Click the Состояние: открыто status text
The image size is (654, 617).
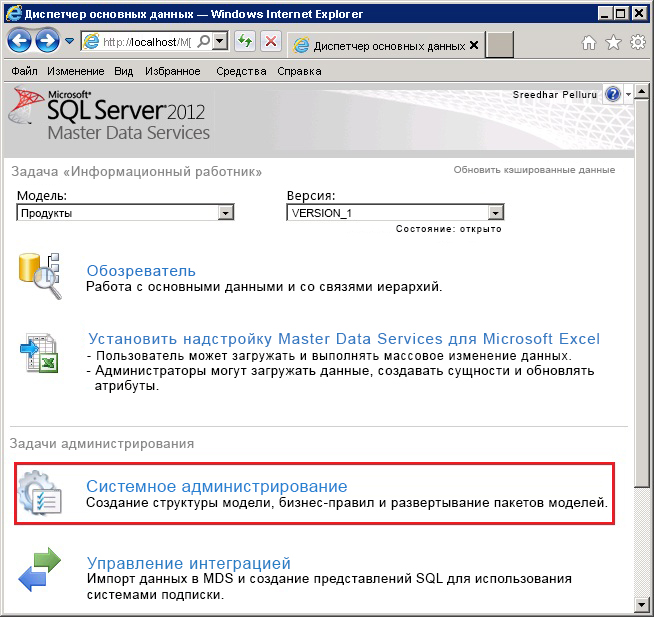448,229
